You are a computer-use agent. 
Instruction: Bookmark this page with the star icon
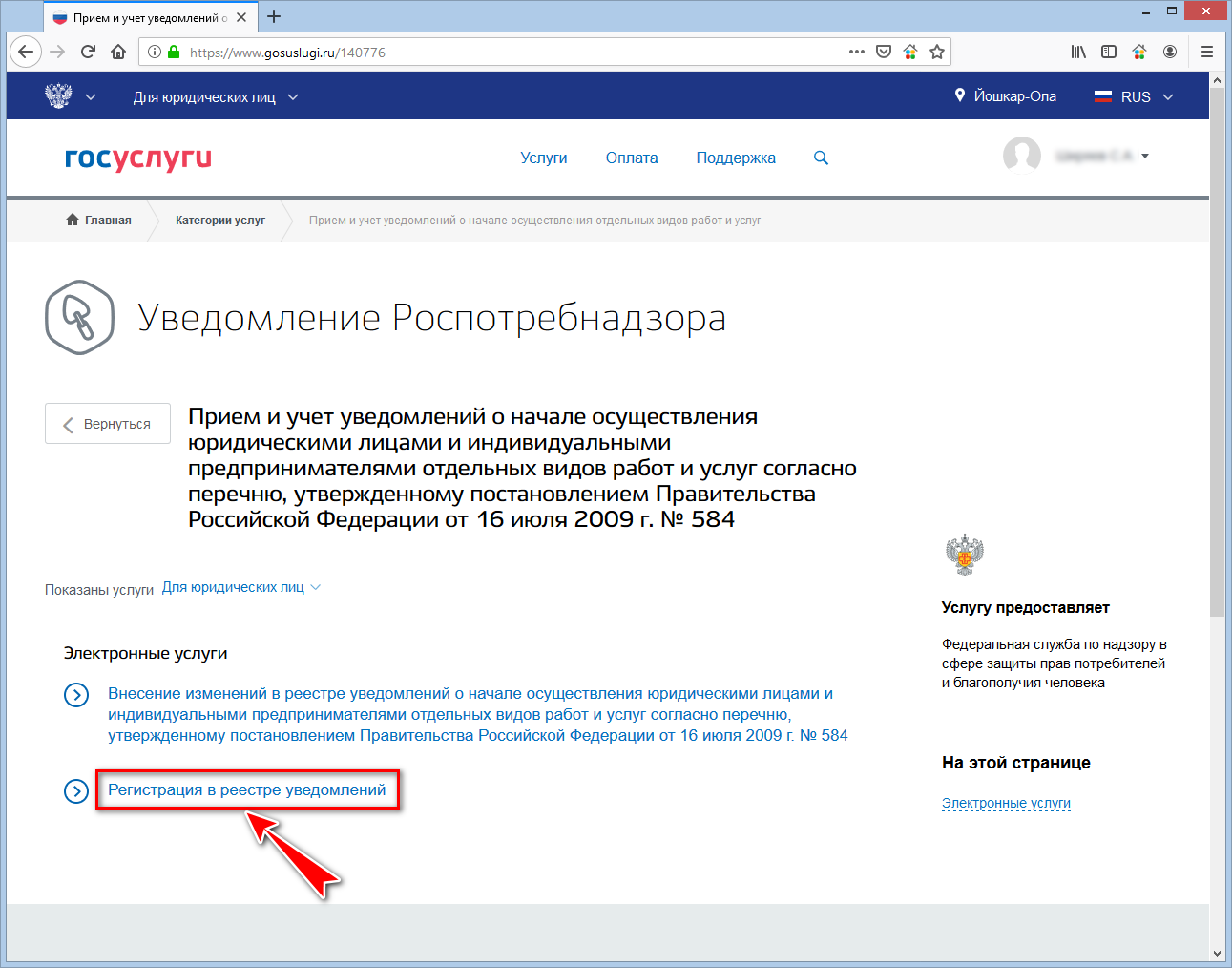point(937,52)
